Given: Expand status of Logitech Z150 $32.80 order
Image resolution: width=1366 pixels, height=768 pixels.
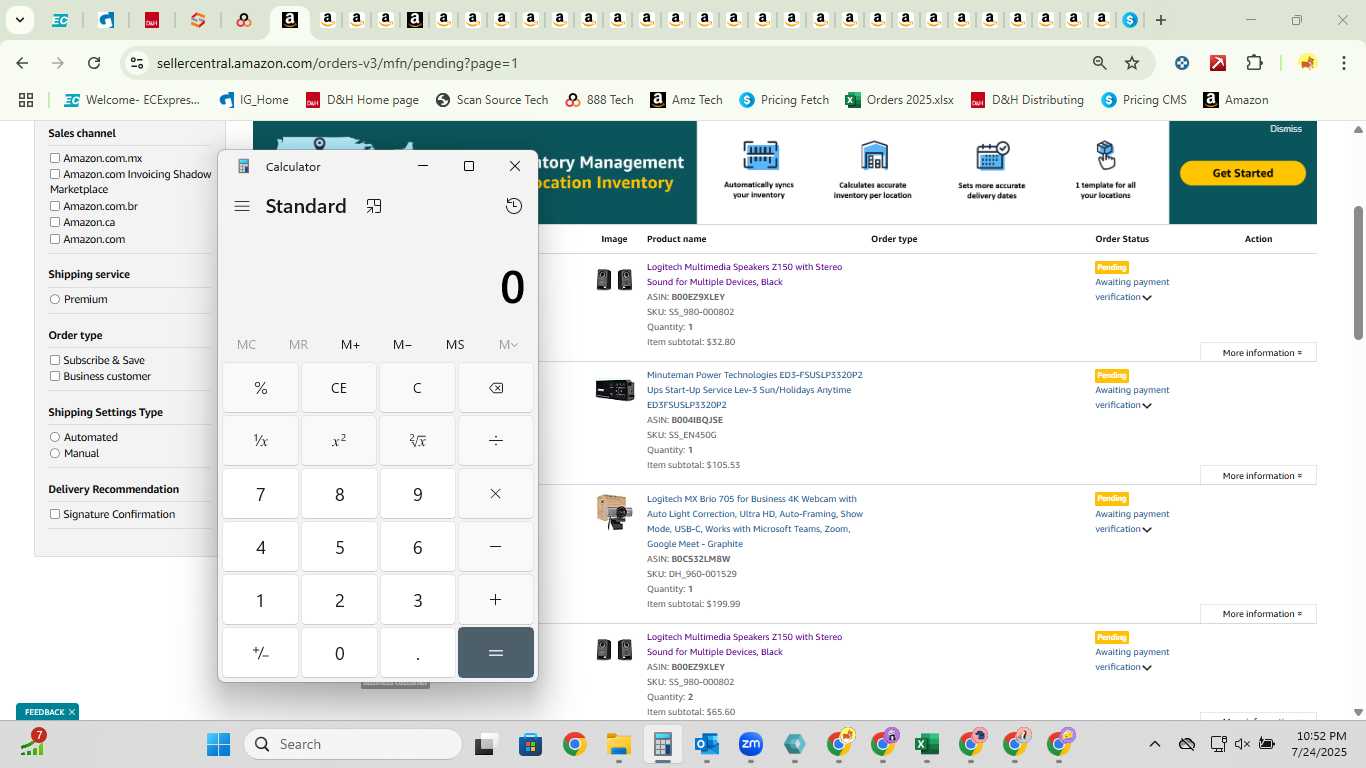Looking at the screenshot, I should pos(1147,297).
